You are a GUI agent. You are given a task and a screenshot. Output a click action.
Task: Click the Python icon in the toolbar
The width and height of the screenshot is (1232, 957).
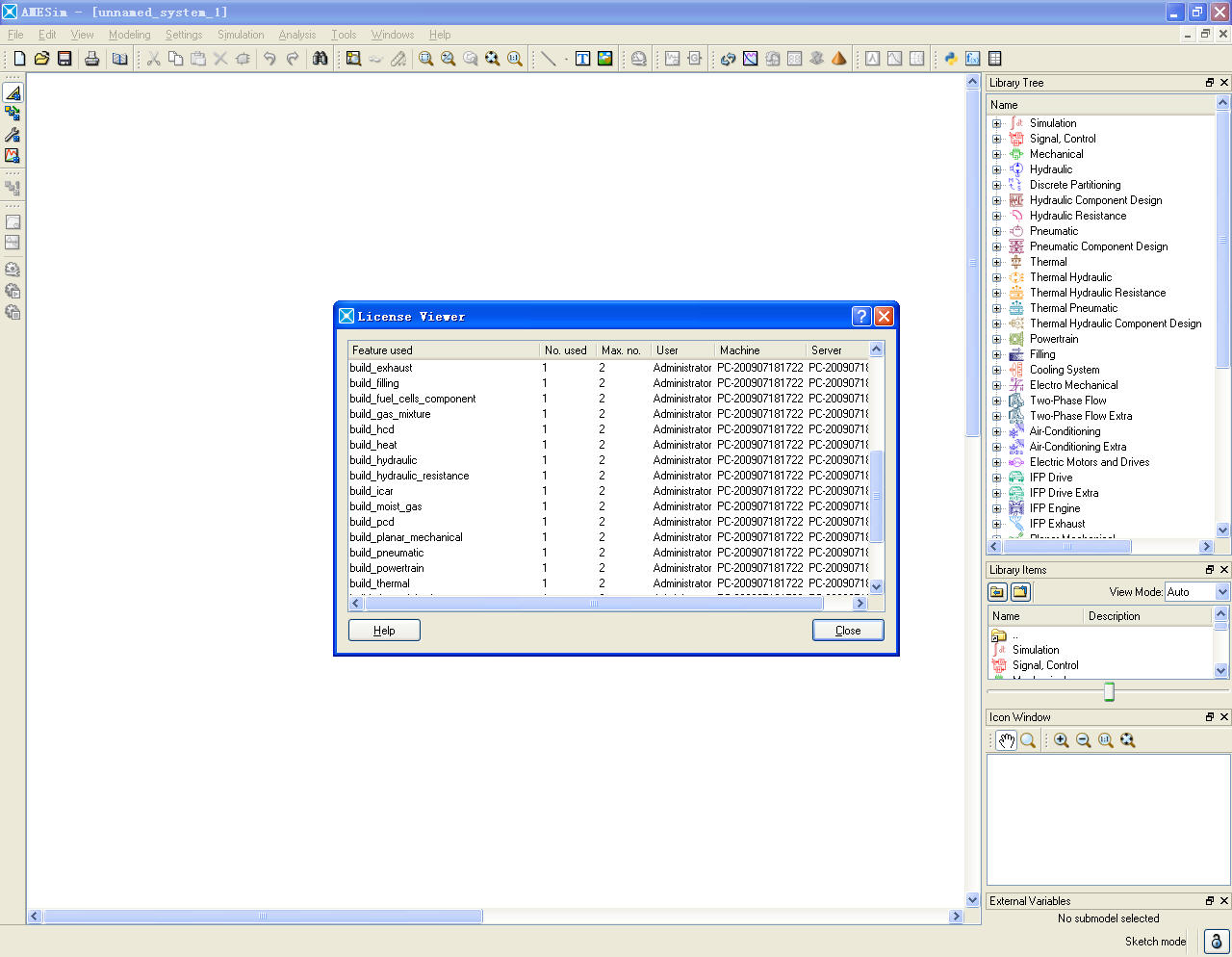point(950,59)
